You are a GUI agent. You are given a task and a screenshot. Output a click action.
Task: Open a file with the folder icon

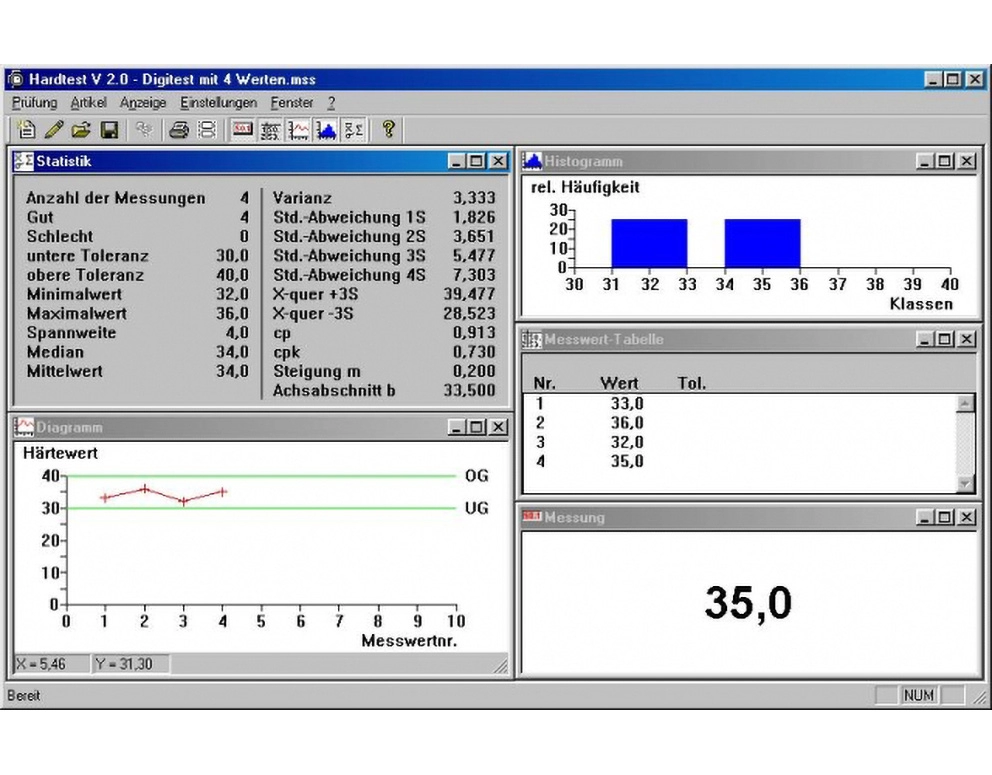[x=81, y=130]
